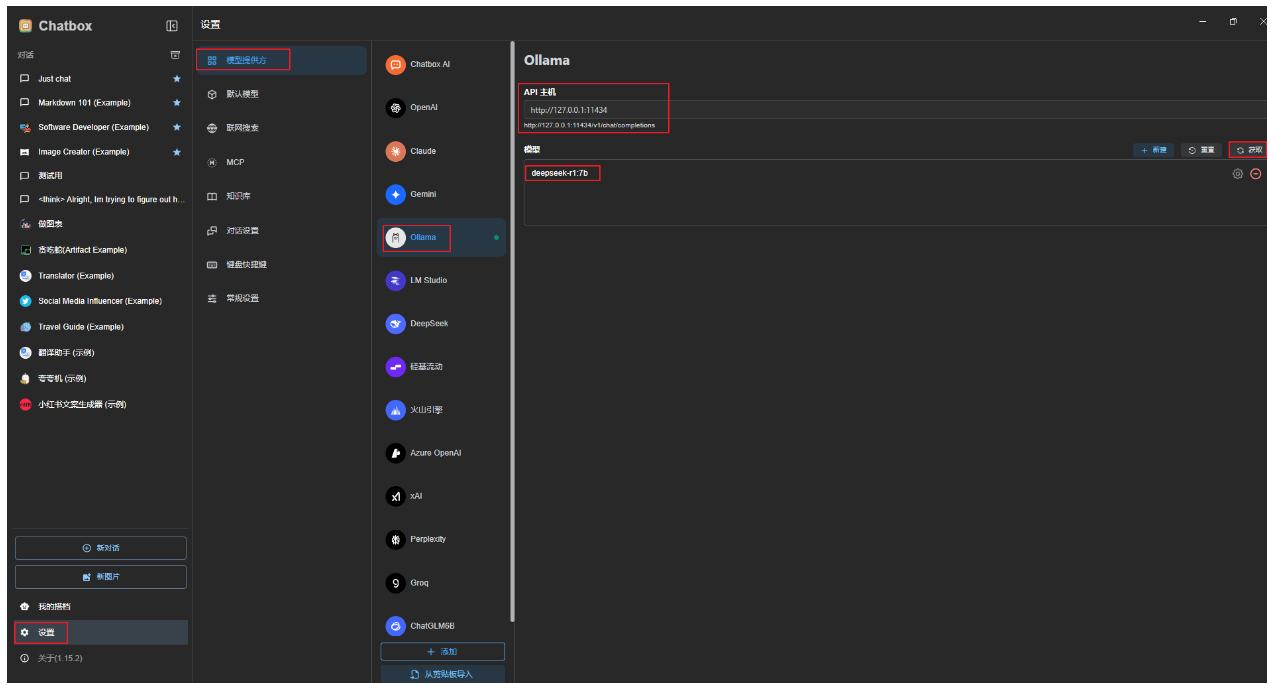The height and width of the screenshot is (689, 1271).
Task: Select the Ollama provider
Action: (x=441, y=237)
